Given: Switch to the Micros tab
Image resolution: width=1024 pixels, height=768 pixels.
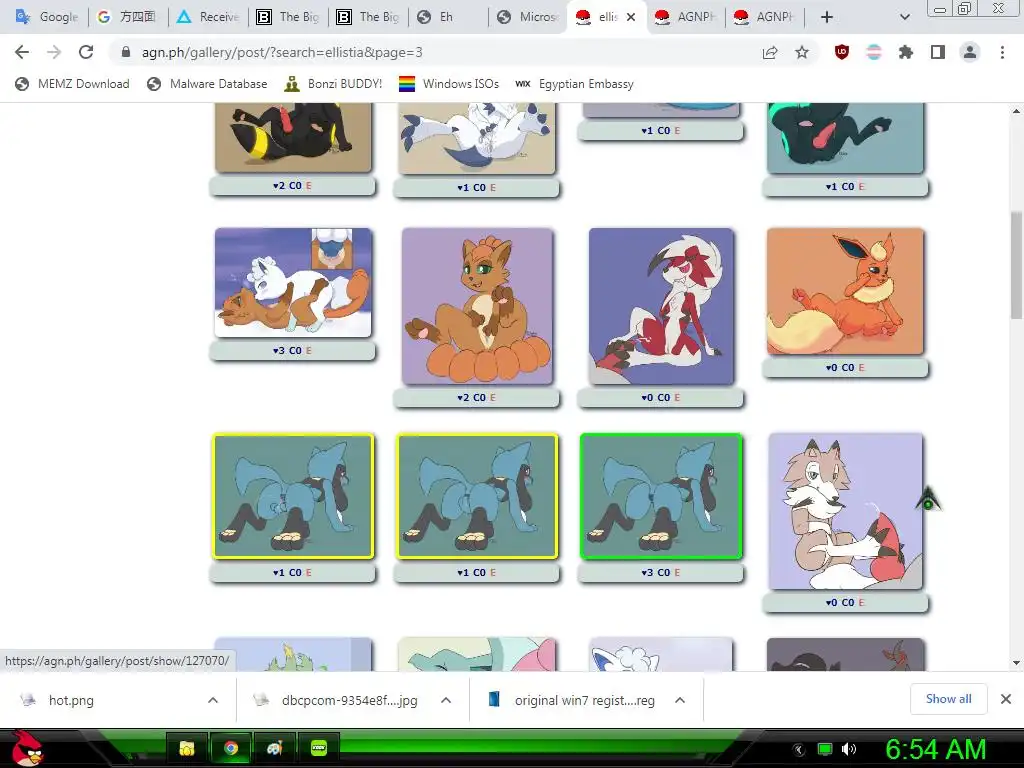Looking at the screenshot, I should (x=528, y=17).
